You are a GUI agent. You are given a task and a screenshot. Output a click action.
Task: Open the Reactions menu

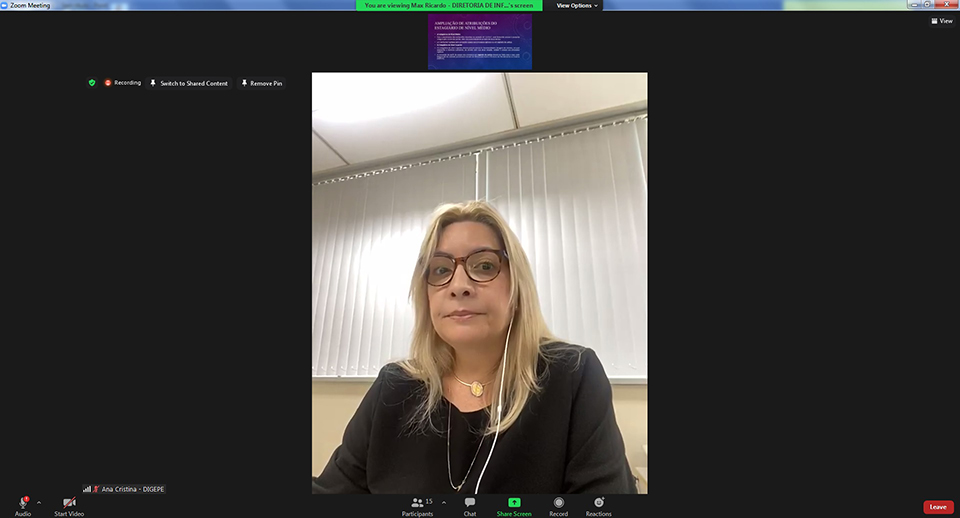tap(598, 502)
